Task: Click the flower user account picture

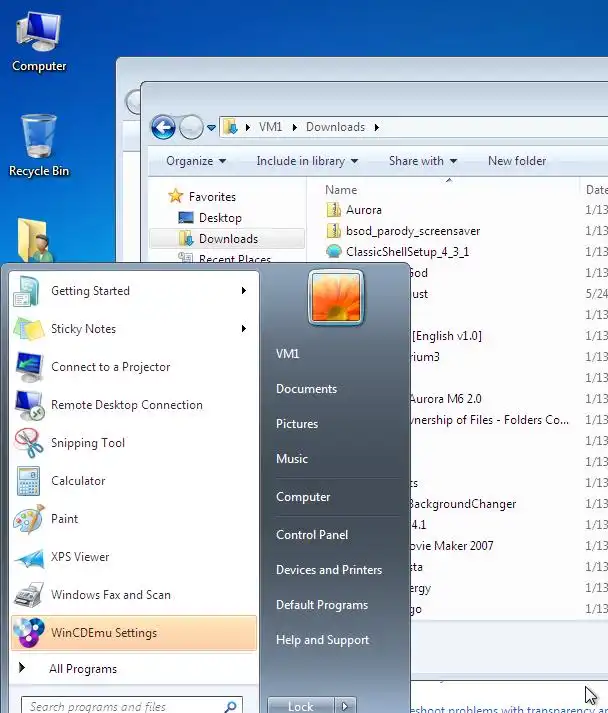Action: point(336,297)
